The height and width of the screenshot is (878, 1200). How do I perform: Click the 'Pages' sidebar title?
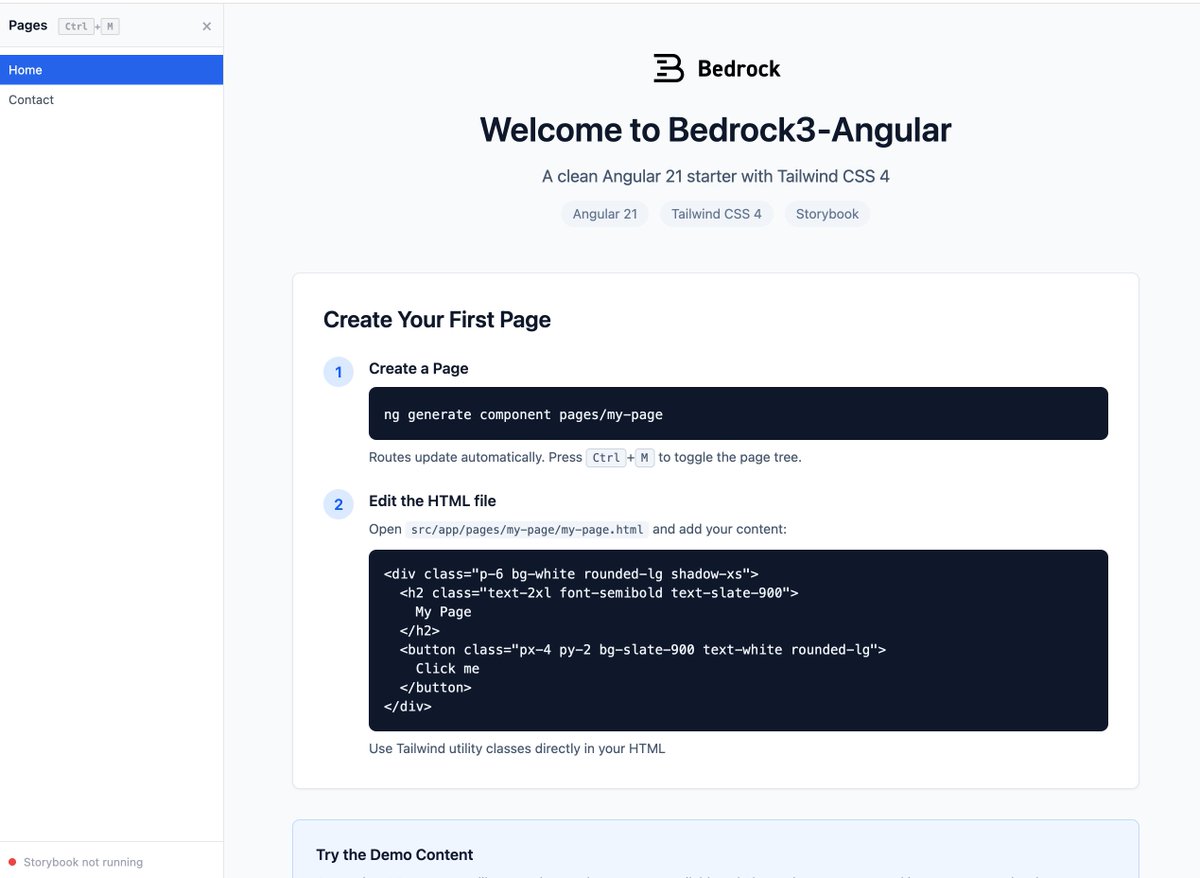coord(28,25)
